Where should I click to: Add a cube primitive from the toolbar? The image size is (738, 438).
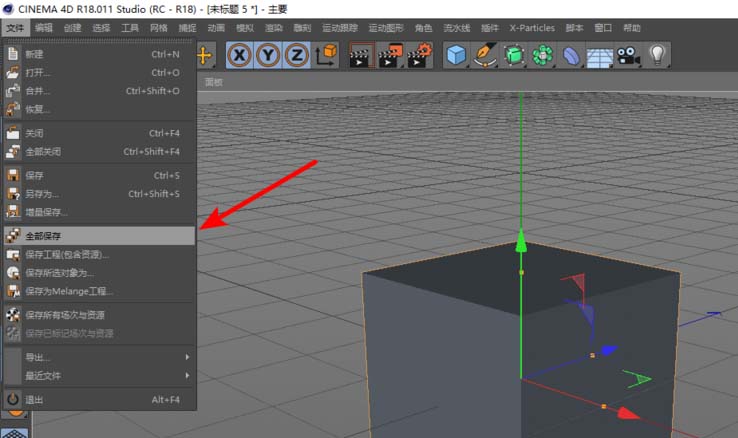[x=456, y=56]
